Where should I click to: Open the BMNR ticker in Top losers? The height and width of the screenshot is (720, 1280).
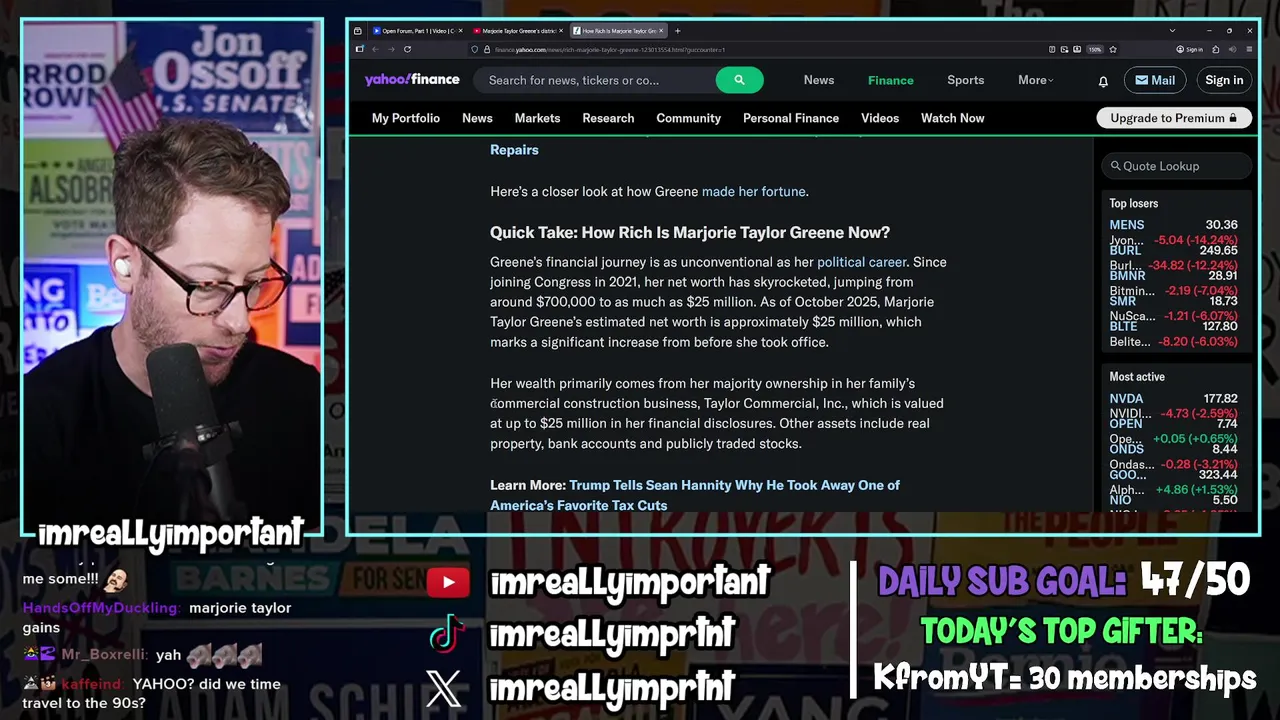click(1127, 276)
